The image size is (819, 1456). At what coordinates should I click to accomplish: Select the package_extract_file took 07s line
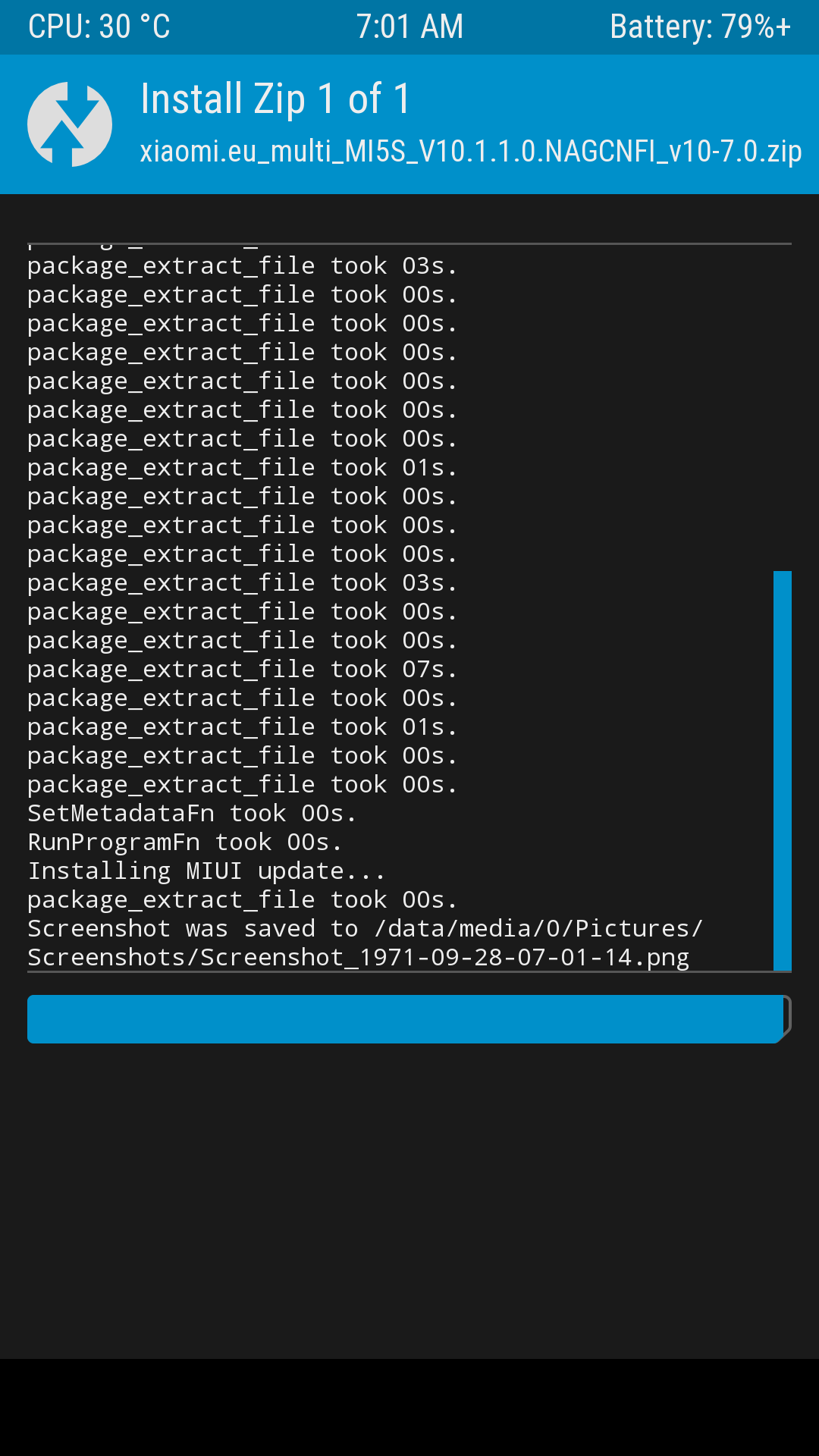coord(243,669)
